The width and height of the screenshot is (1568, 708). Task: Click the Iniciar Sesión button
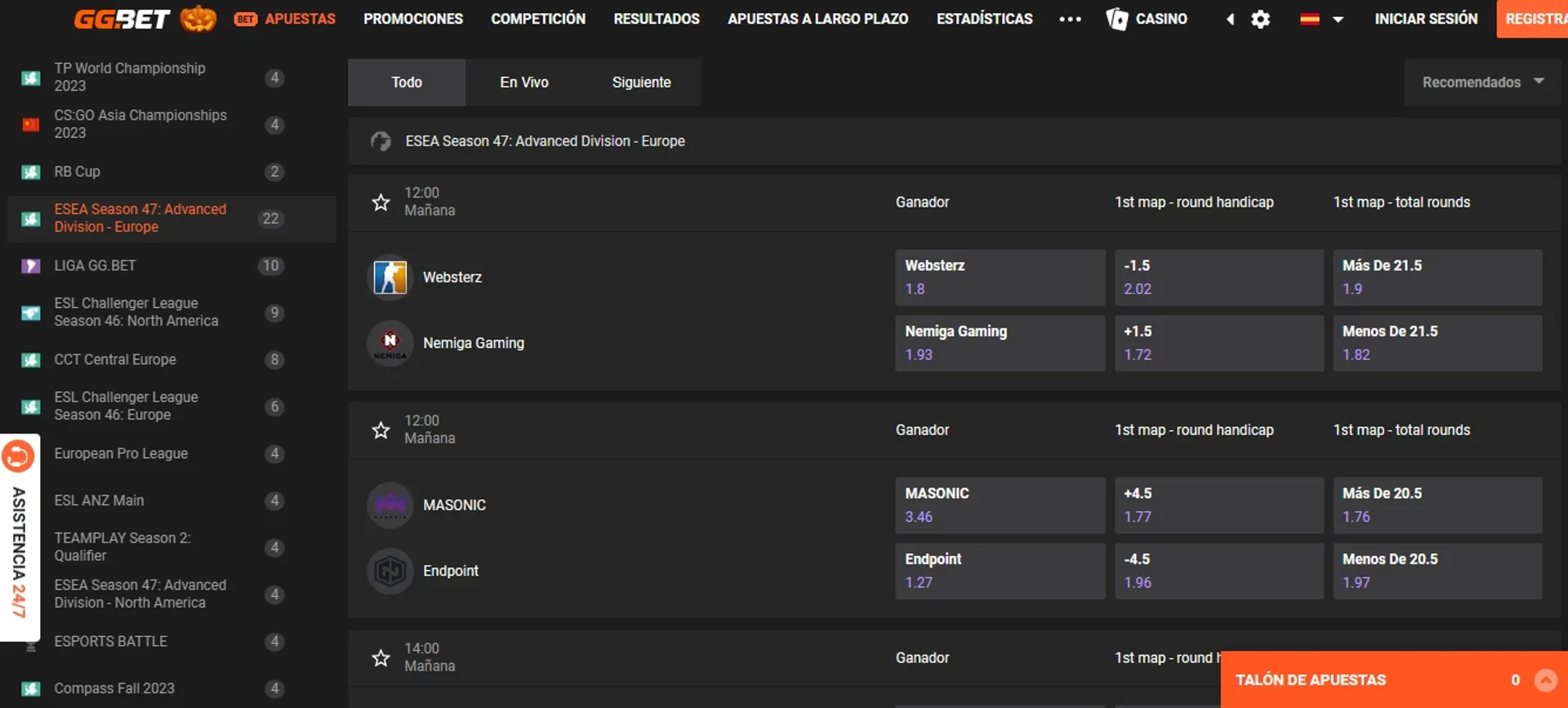coord(1426,19)
